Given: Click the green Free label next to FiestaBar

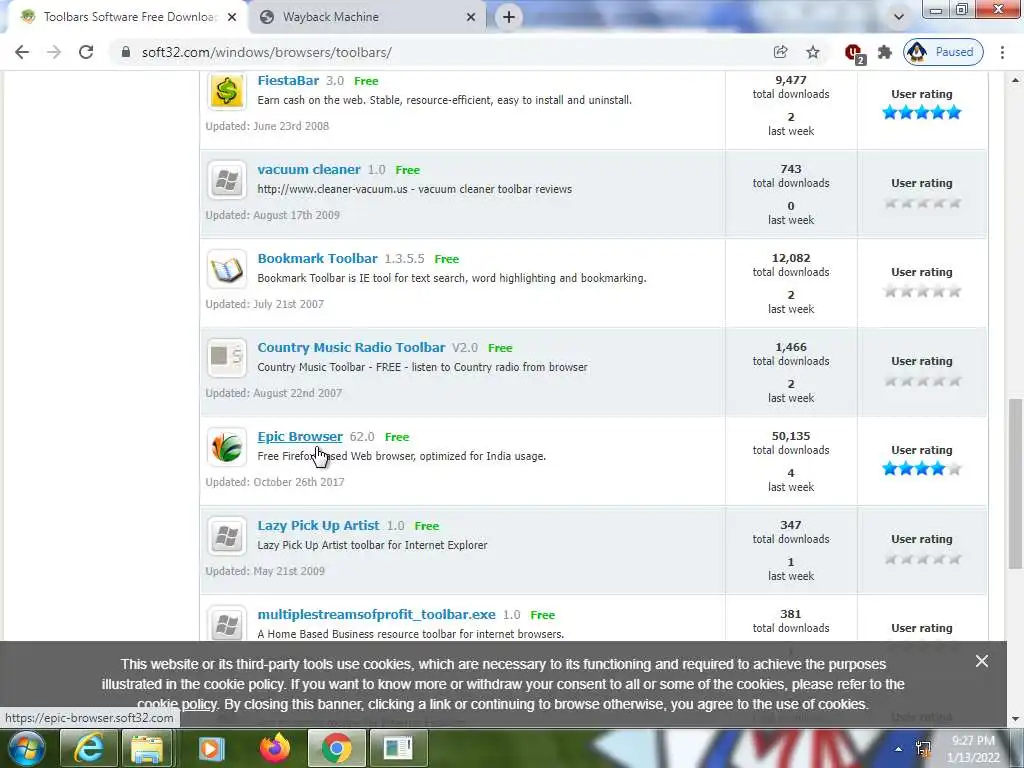Looking at the screenshot, I should (x=366, y=81).
